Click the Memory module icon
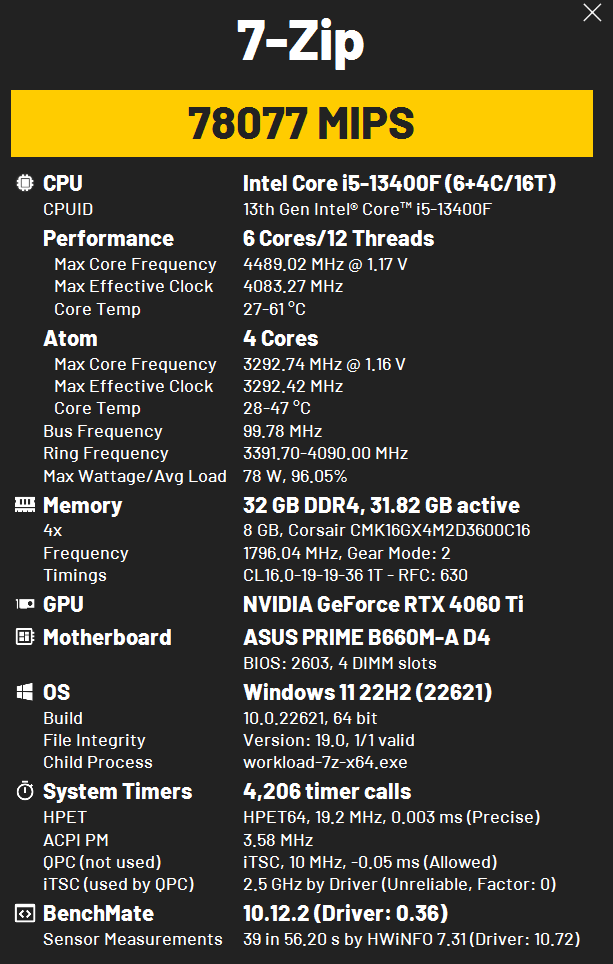Image resolution: width=613 pixels, height=964 pixels. click(25, 505)
